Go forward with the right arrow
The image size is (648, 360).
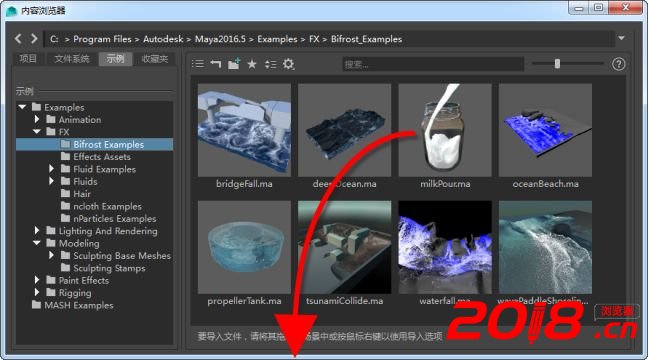34,39
